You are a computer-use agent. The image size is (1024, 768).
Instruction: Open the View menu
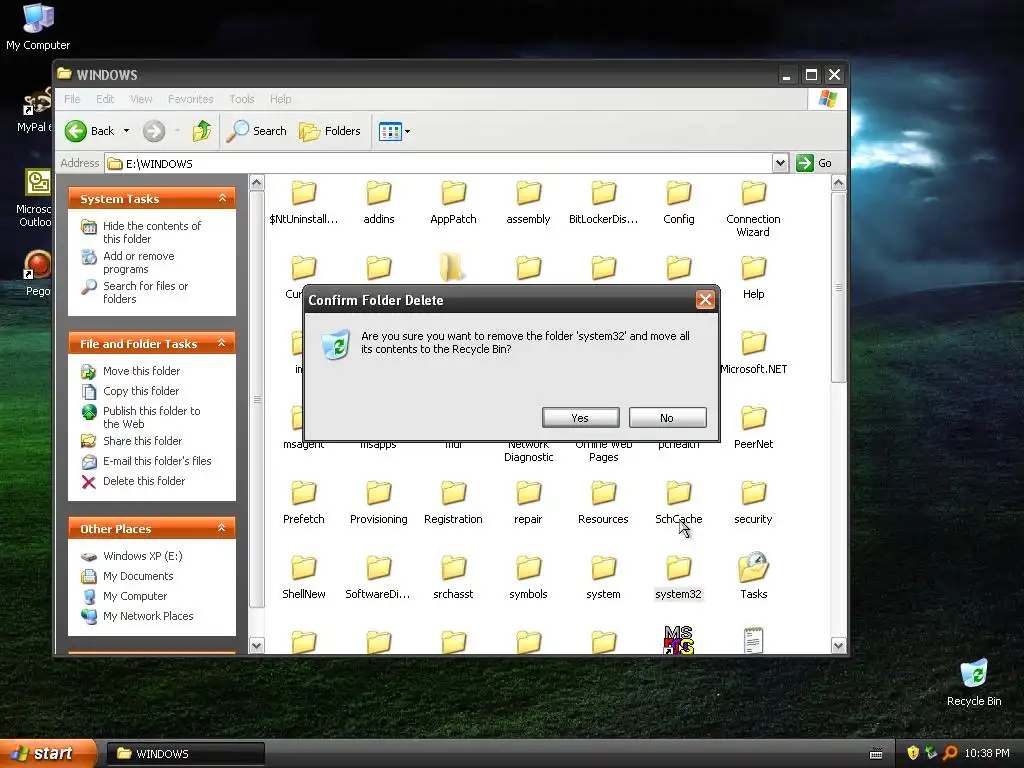(141, 99)
